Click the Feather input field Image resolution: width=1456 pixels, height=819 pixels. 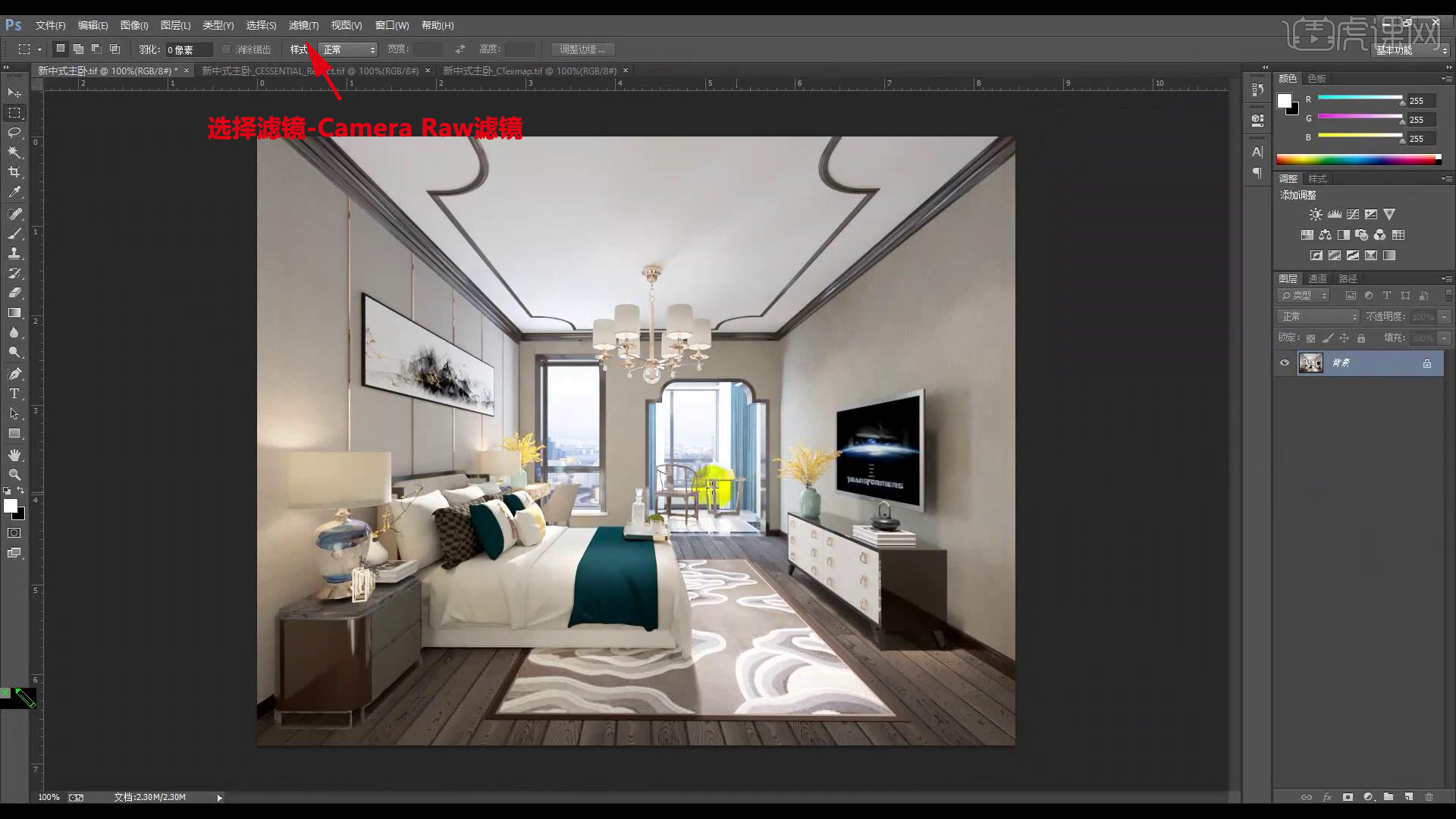tap(188, 50)
